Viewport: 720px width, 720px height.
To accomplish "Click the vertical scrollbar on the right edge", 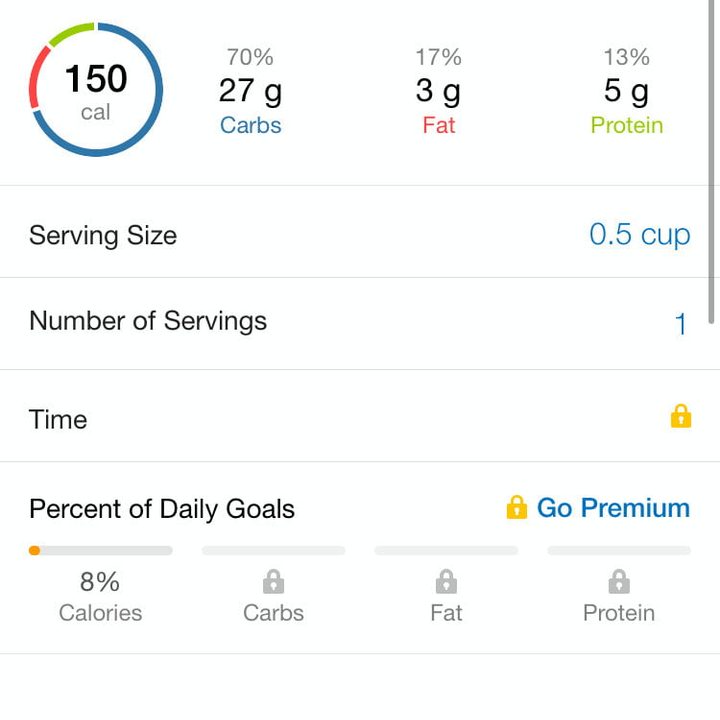I will coord(712,160).
